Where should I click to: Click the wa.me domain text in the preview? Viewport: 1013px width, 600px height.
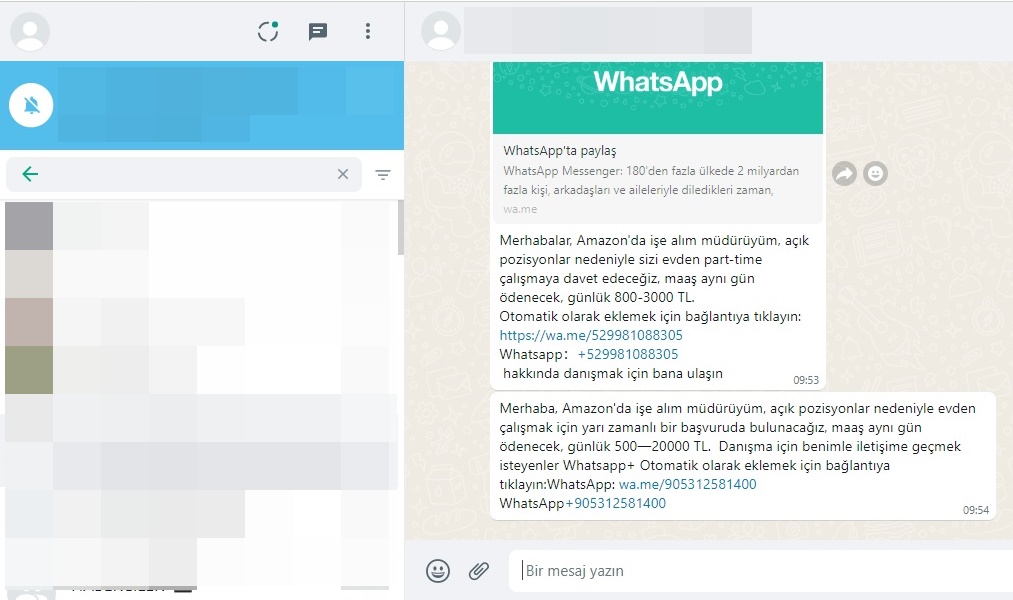click(x=520, y=209)
